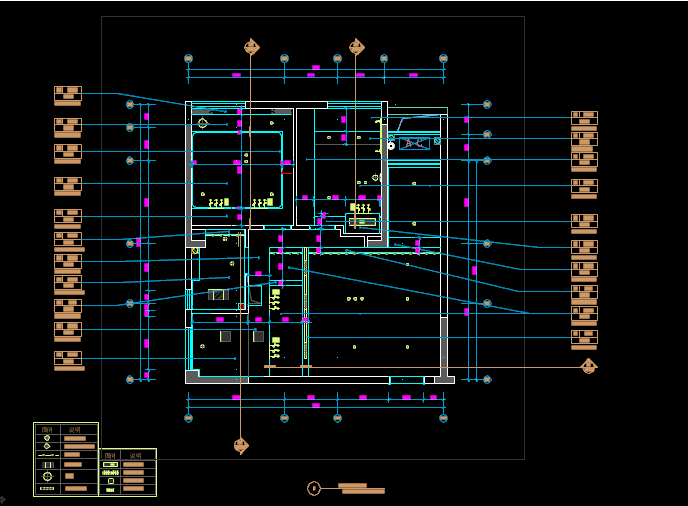The image size is (688, 506).
Task: Click the section marker on the right side
Action: coord(589,367)
